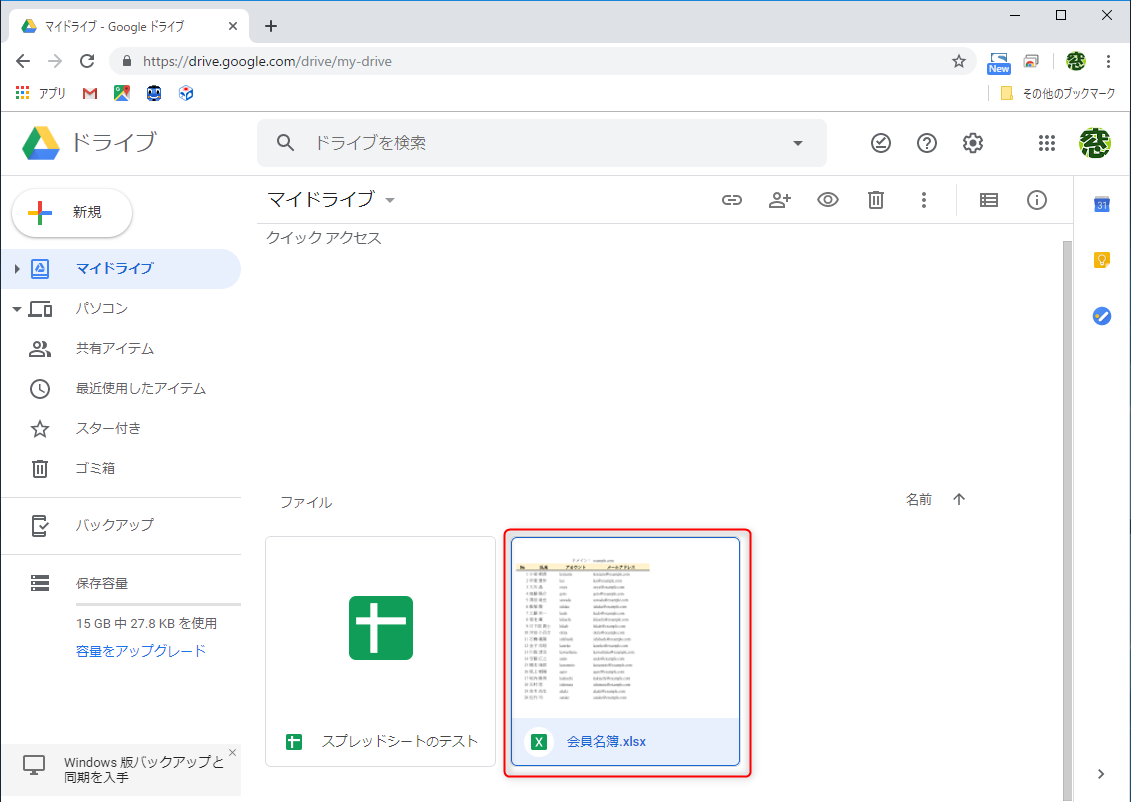Move the selected file to trash
The image size is (1131, 802).
tap(875, 200)
